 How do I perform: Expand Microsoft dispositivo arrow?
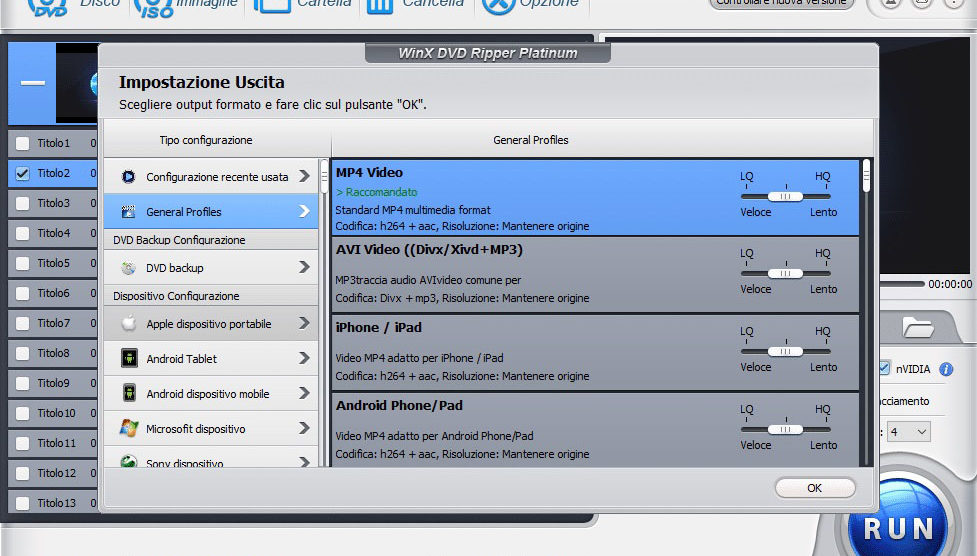click(x=304, y=428)
